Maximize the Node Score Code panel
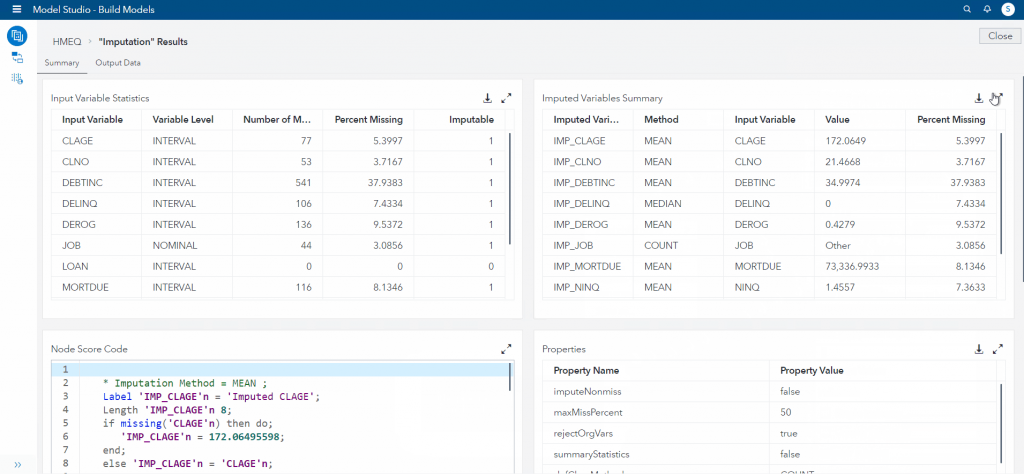The width and height of the screenshot is (1024, 474). pyautogui.click(x=506, y=349)
